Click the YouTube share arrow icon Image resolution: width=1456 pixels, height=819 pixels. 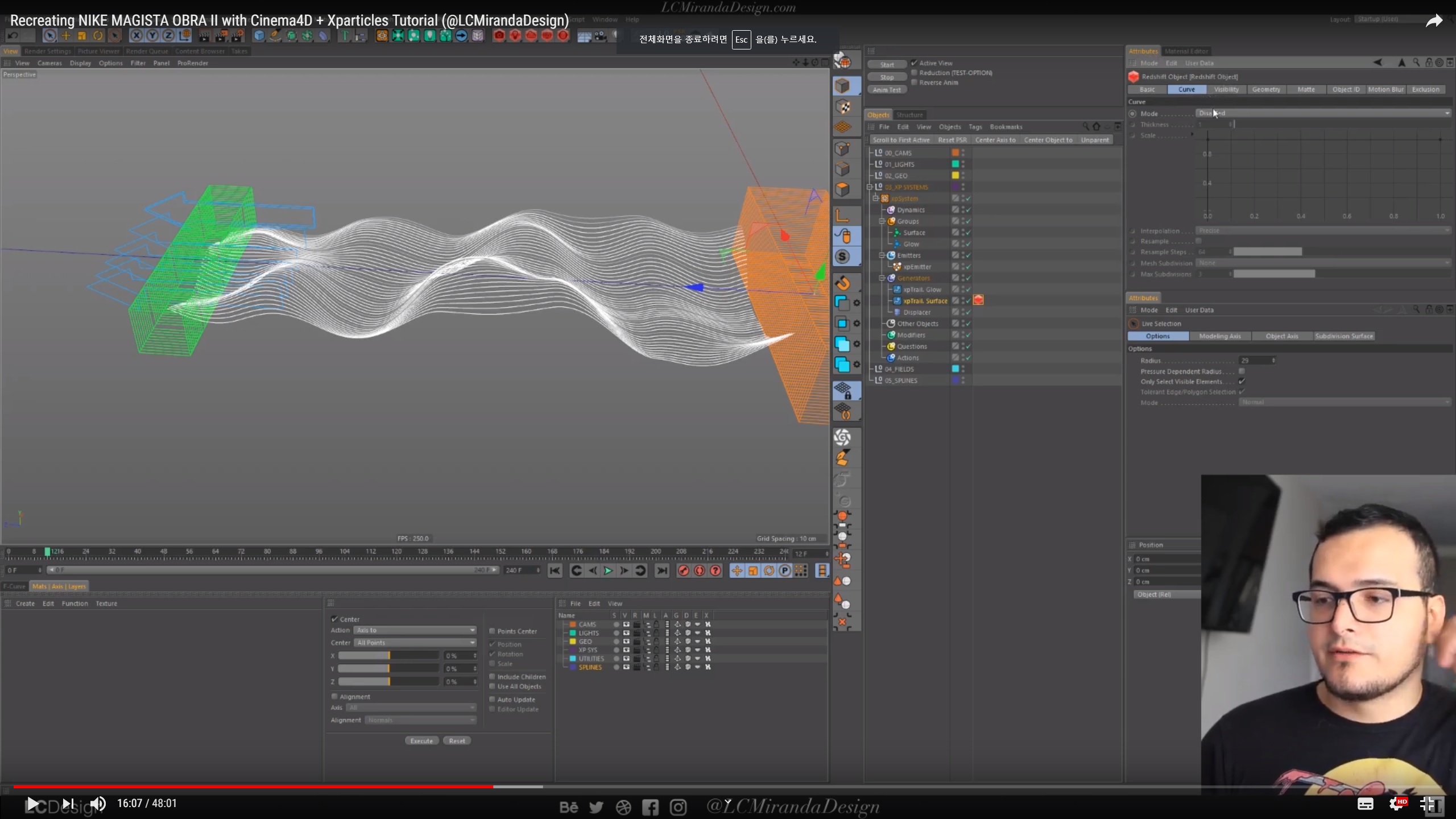1434,22
